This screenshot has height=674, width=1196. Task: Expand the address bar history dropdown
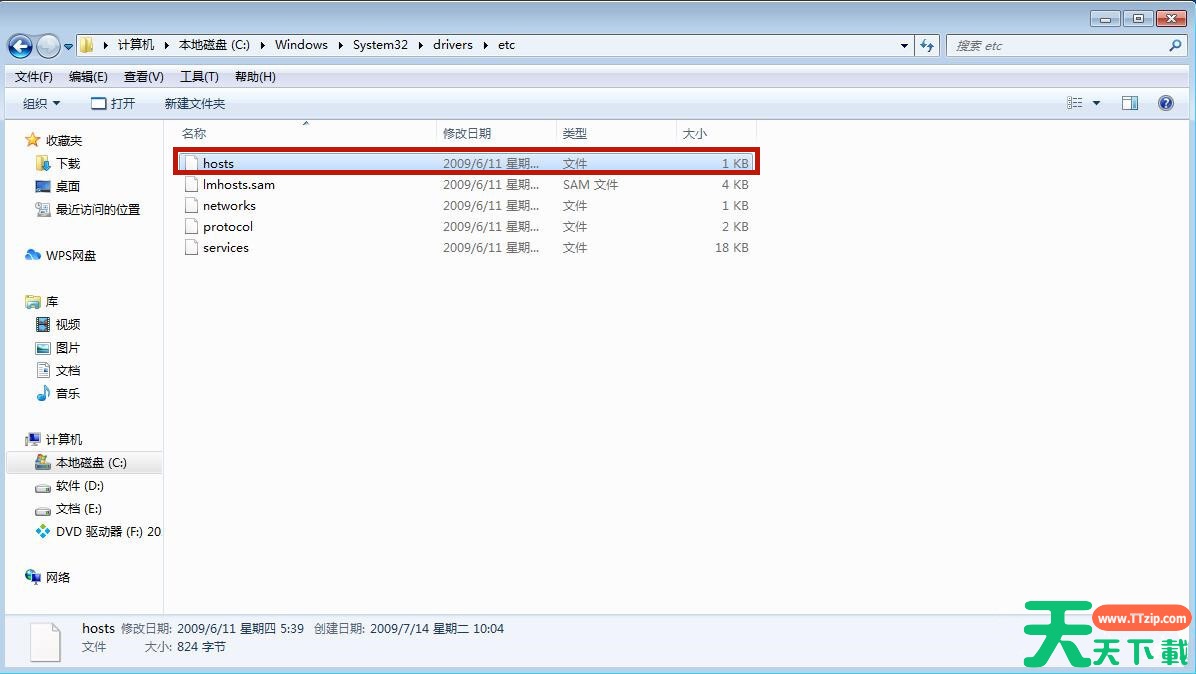(904, 45)
